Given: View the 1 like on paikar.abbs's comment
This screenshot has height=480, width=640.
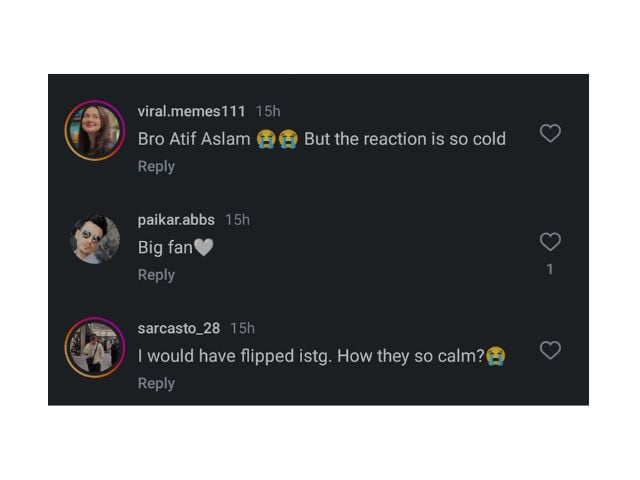Looking at the screenshot, I should click(550, 269).
